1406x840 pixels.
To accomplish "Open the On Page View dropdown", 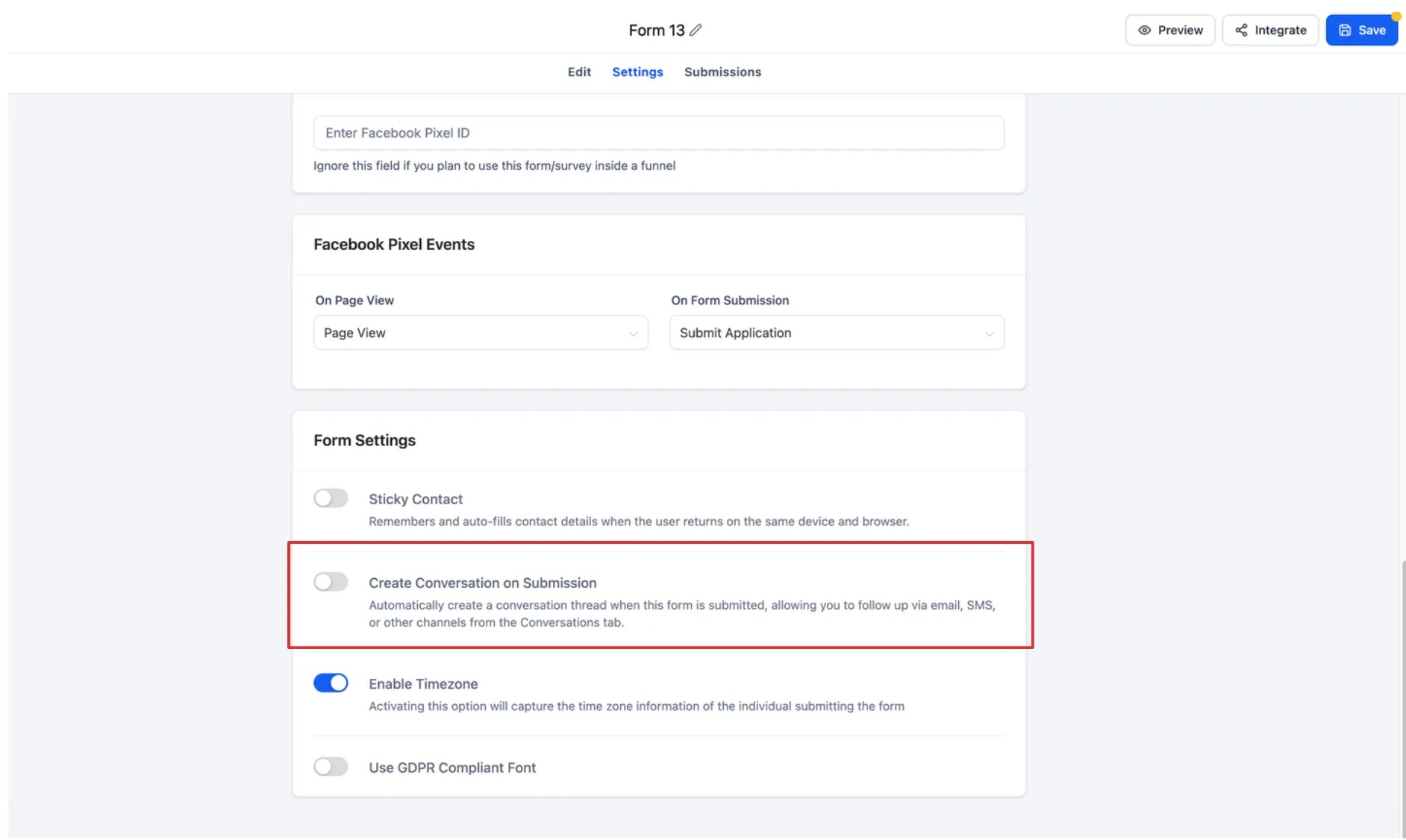I will [x=481, y=333].
